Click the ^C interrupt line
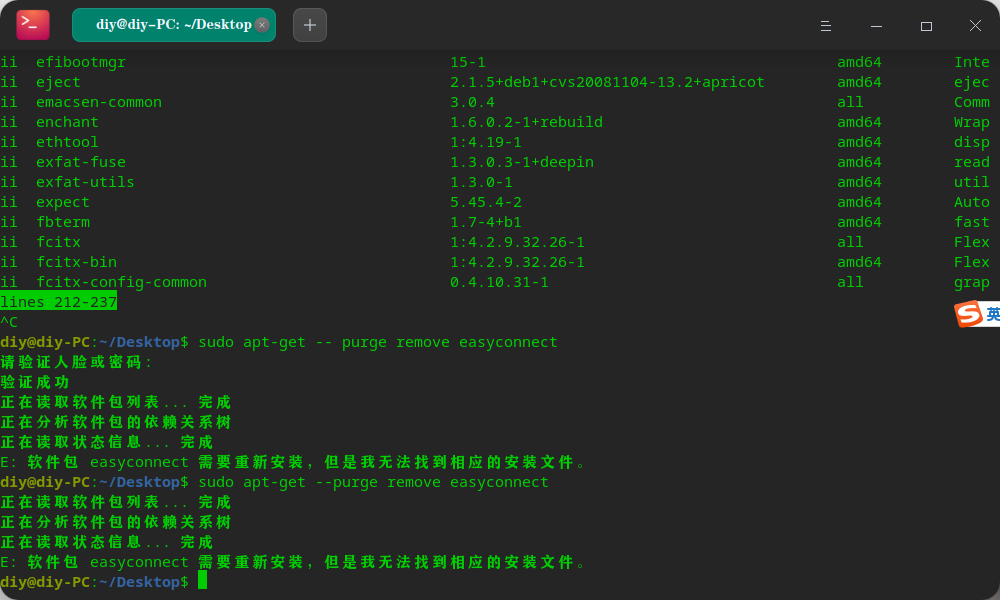The image size is (1000, 600). pyautogui.click(x=9, y=322)
